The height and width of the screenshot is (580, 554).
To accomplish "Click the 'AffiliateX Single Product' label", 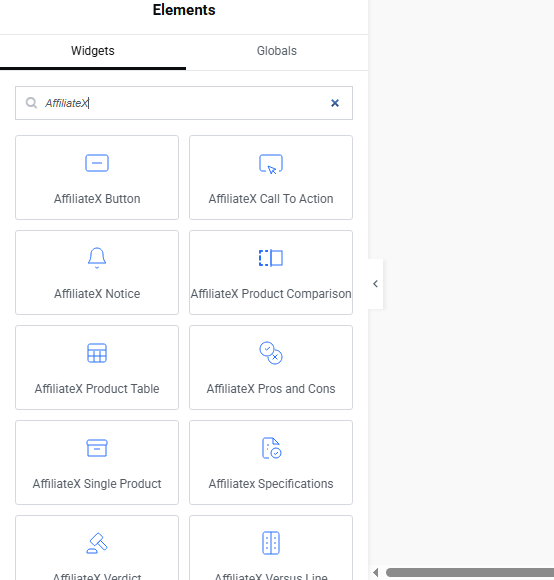I will (97, 484).
